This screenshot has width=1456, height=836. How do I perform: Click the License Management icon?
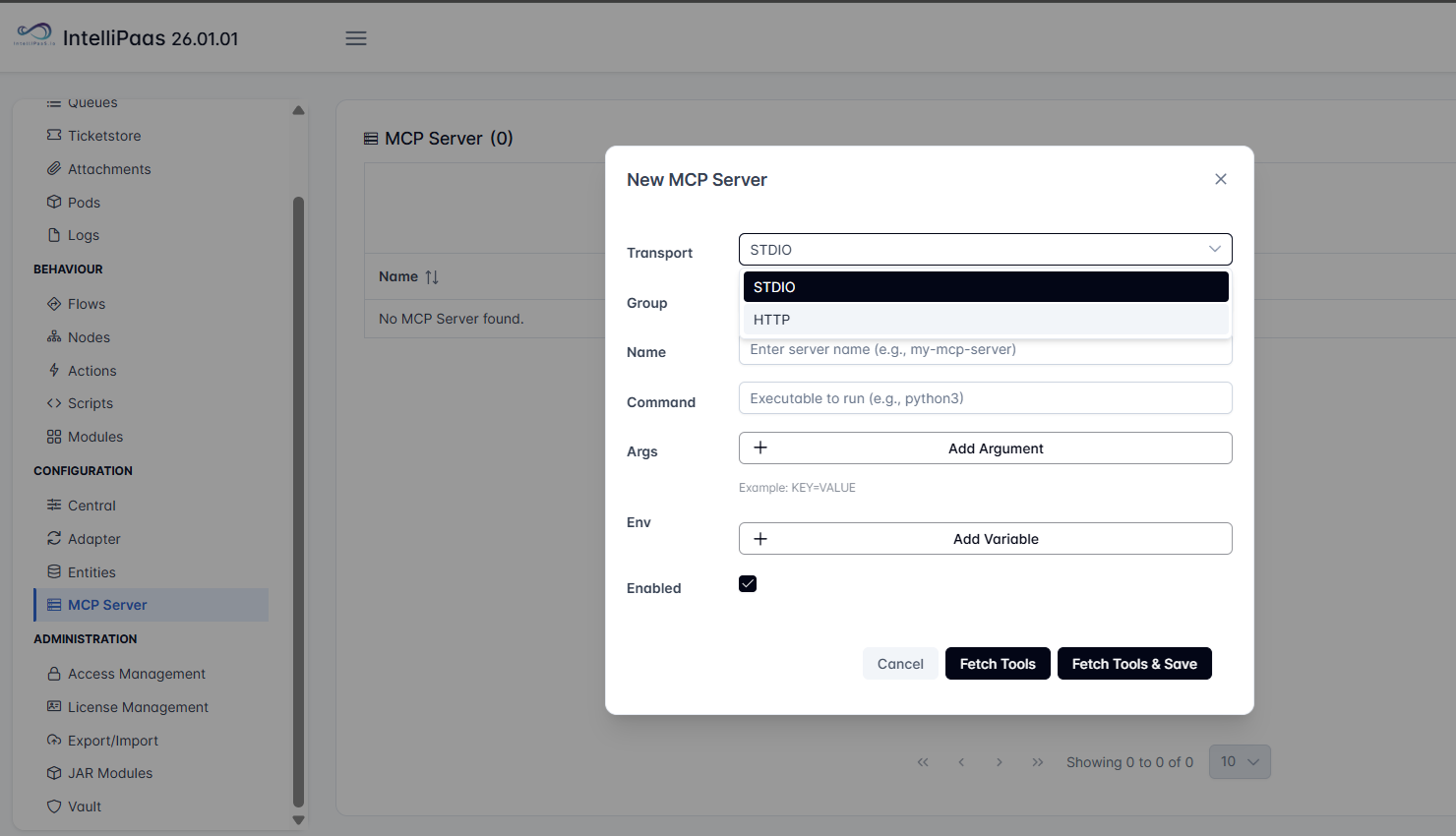54,706
